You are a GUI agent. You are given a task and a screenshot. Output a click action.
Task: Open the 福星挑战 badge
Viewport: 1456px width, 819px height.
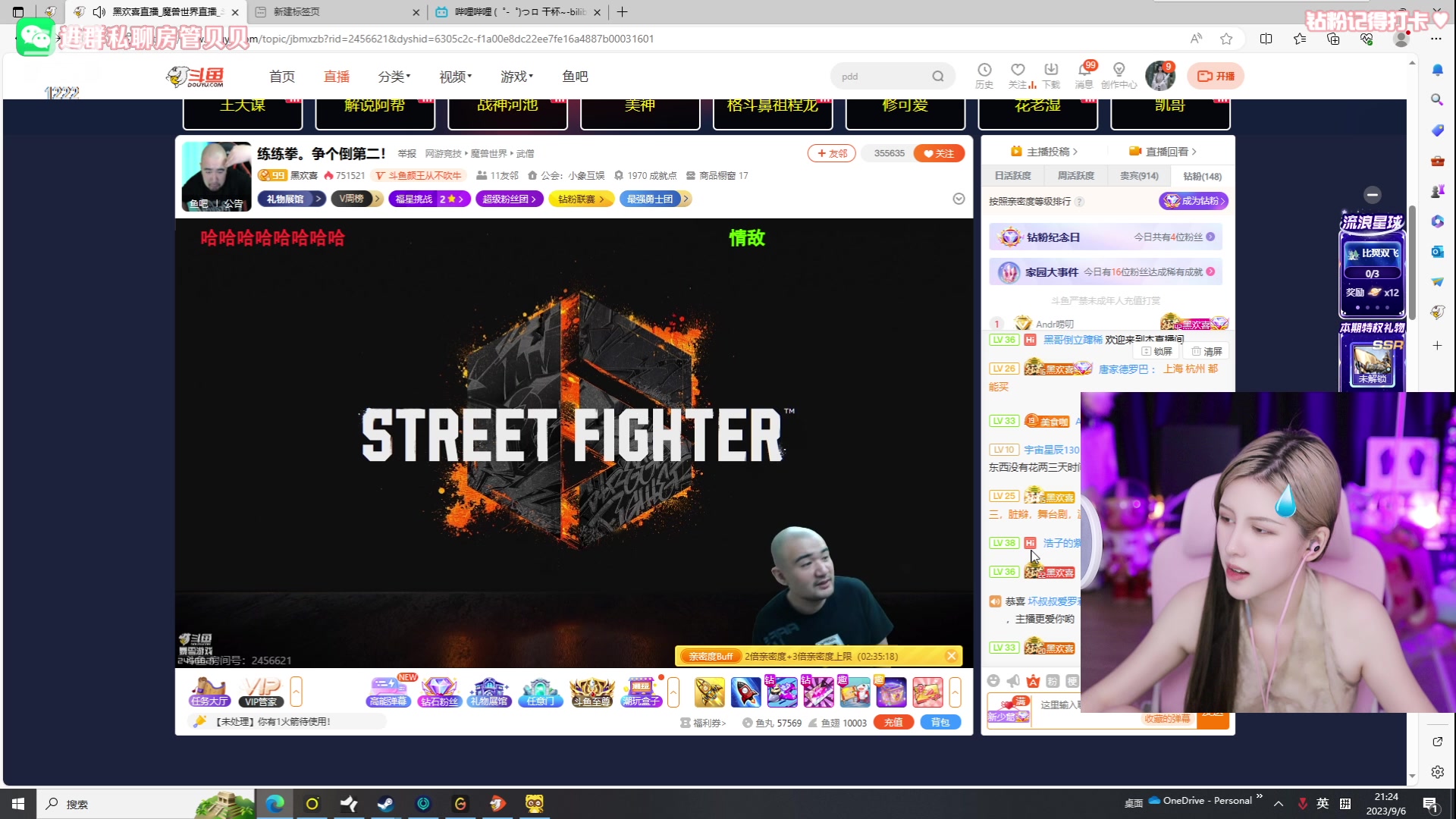[x=429, y=199]
